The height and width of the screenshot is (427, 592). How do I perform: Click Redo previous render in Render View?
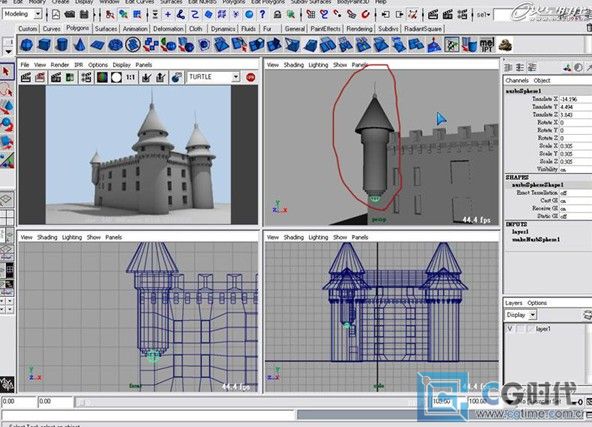(x=26, y=77)
